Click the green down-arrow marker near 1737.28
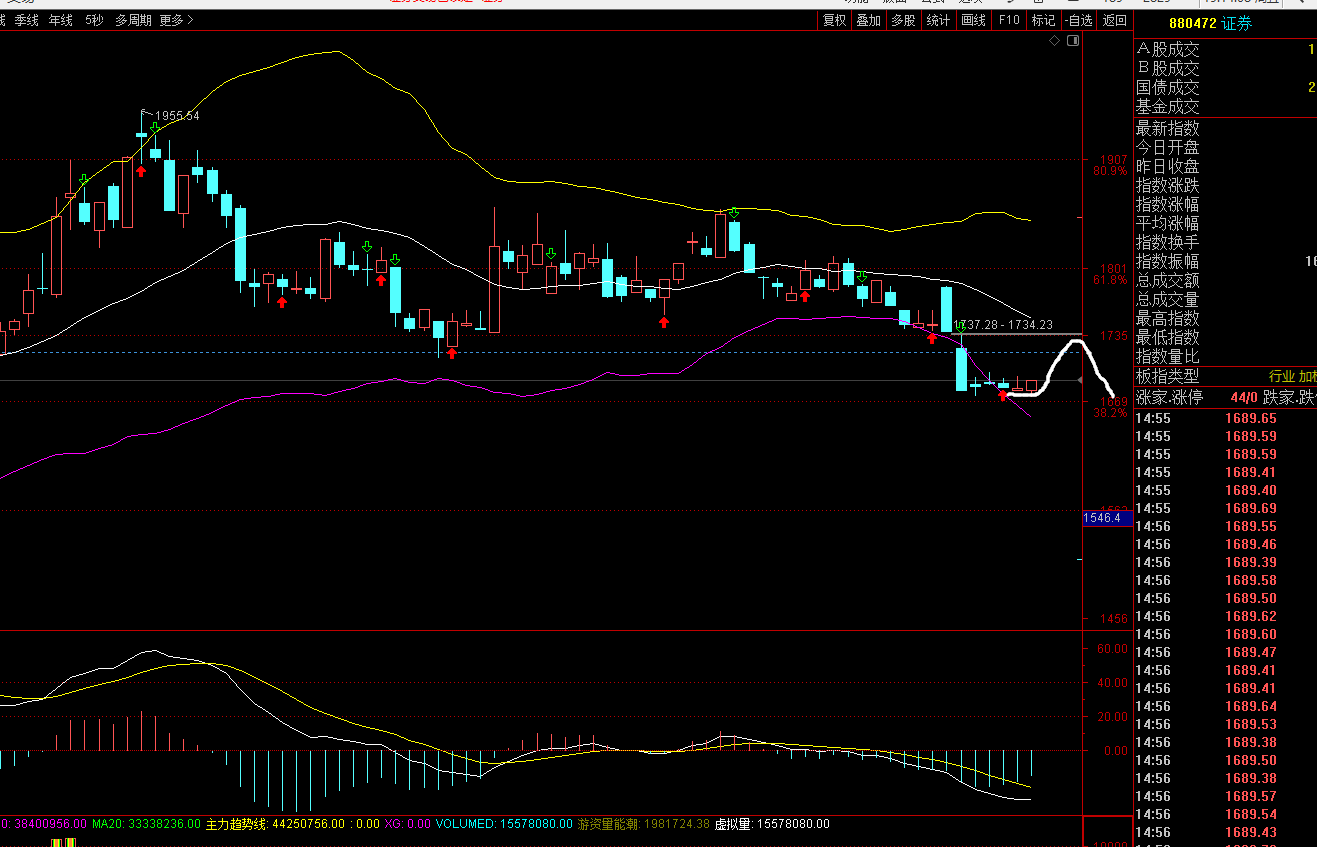1317x847 pixels. 961,327
